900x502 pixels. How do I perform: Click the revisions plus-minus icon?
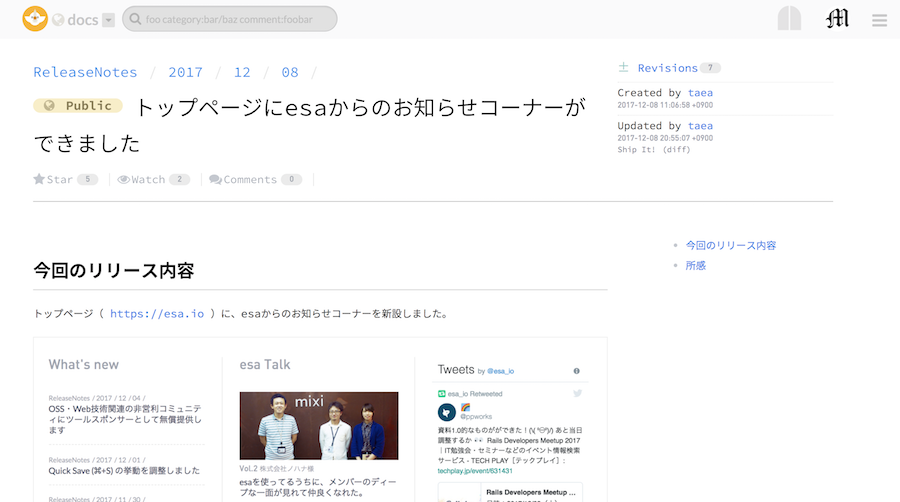coord(623,67)
